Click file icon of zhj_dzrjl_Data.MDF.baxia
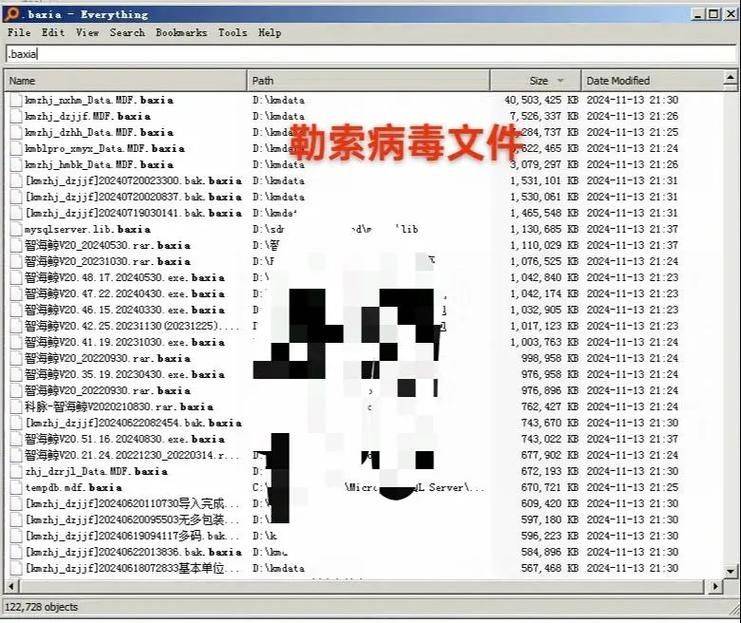The height and width of the screenshot is (623, 741). tap(17, 471)
